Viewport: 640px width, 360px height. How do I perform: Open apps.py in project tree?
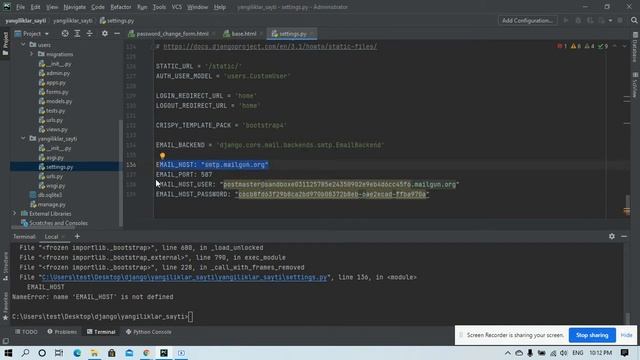tap(52, 82)
